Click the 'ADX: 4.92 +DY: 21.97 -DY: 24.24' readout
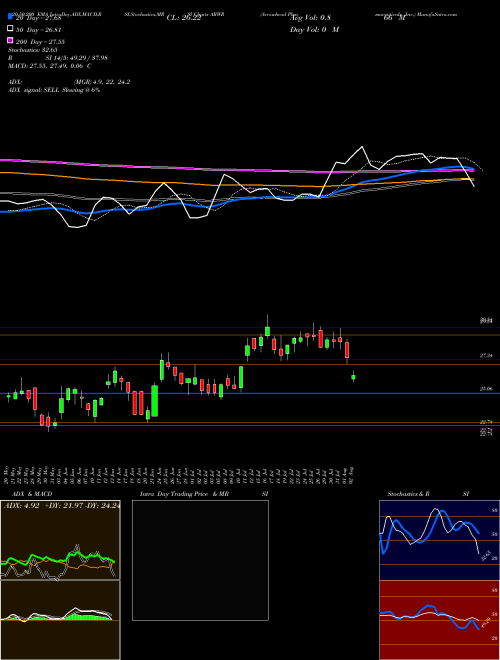The height and width of the screenshot is (660, 500). point(62,506)
